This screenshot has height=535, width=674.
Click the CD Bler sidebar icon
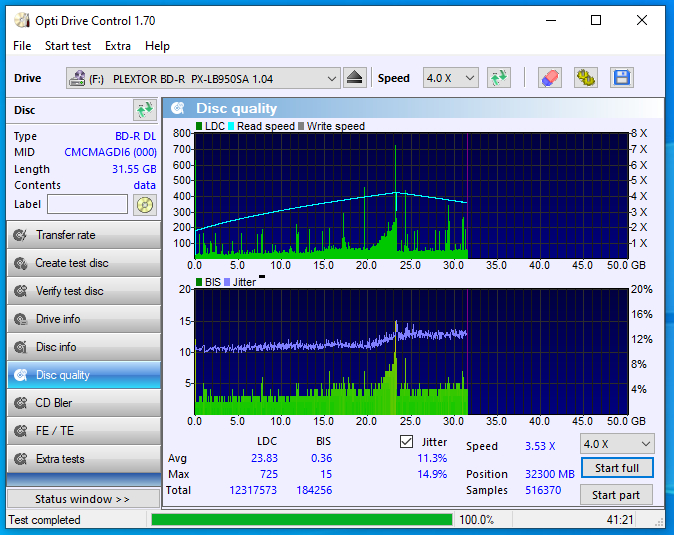[x=20, y=403]
